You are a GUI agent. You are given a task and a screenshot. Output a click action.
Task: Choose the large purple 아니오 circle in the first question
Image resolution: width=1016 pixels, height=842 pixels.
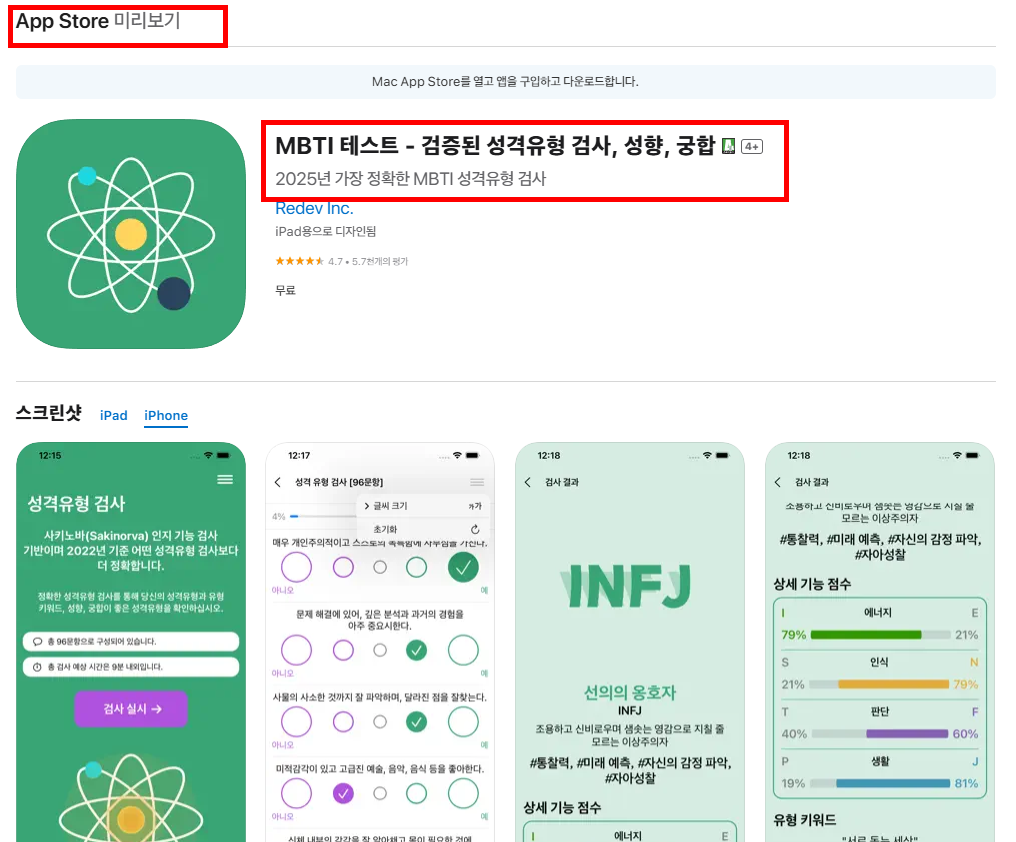[x=296, y=567]
